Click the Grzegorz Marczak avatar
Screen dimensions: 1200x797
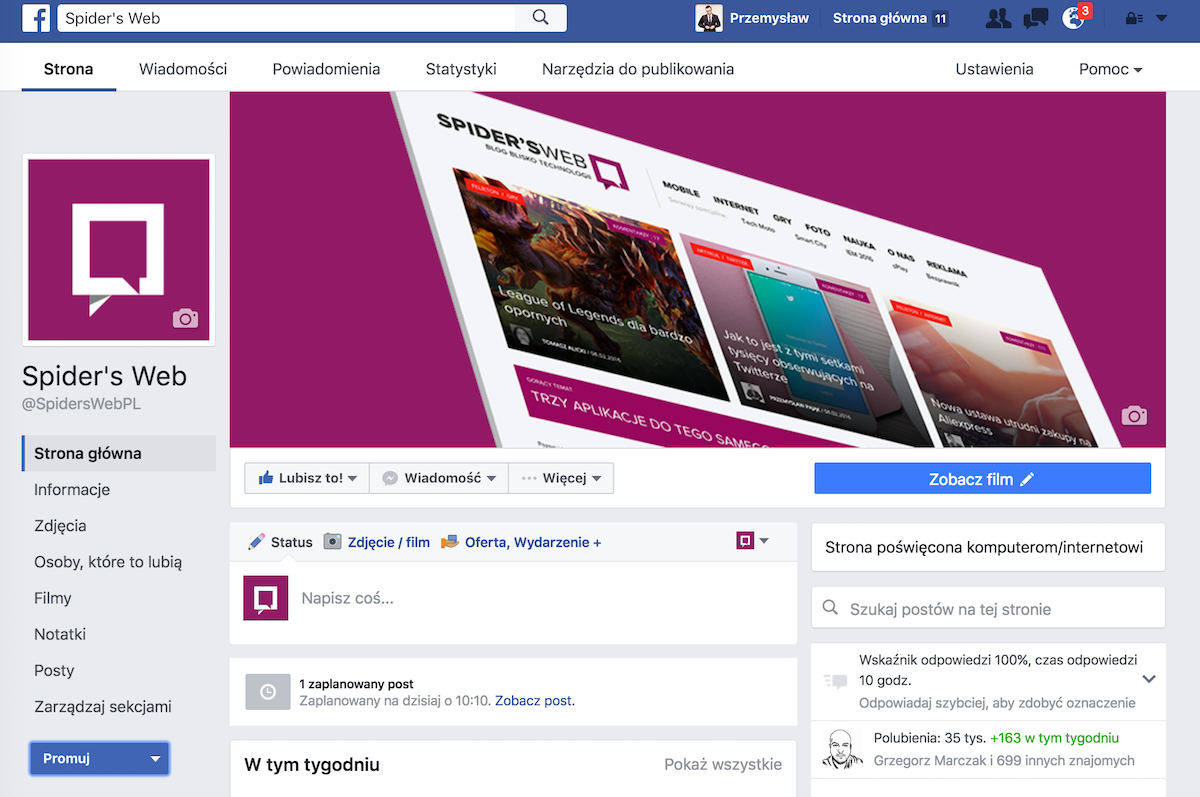click(x=842, y=749)
